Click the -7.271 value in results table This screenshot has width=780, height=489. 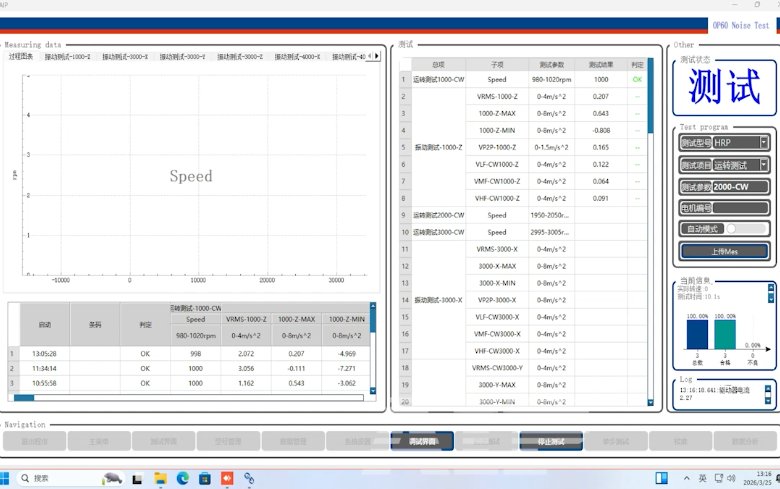coord(347,369)
